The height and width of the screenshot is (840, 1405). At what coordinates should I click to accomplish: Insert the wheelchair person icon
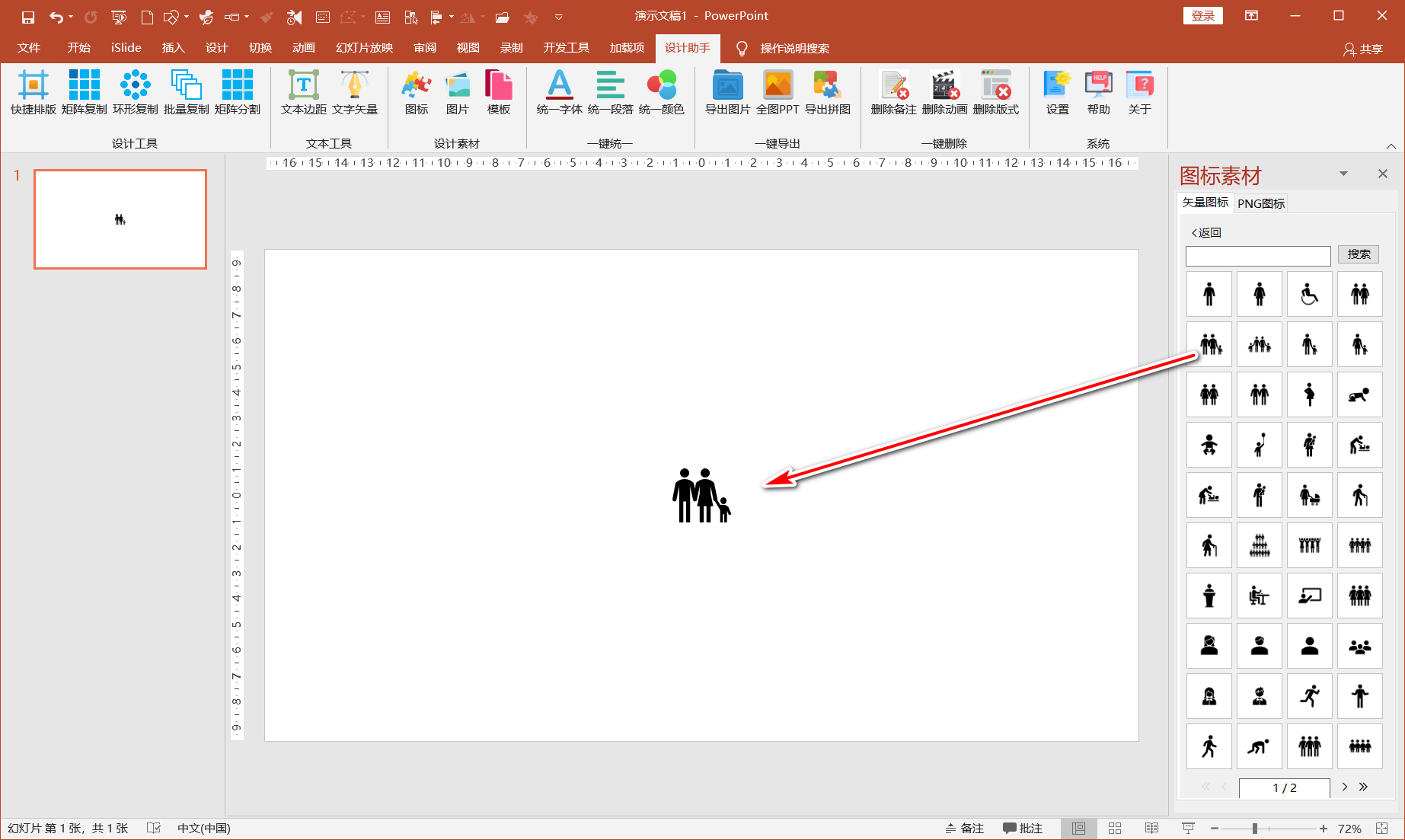point(1310,294)
